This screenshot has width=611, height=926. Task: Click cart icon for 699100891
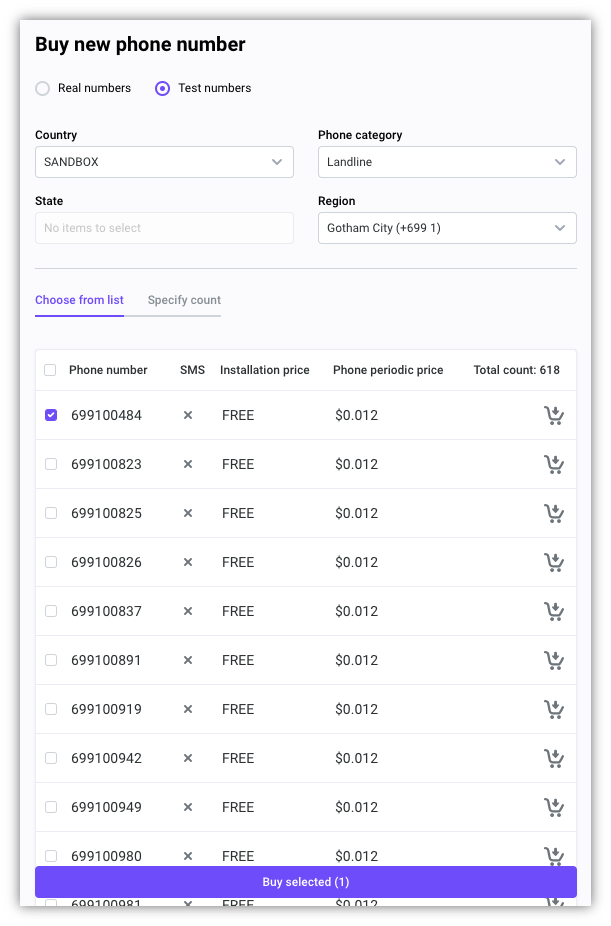553,660
